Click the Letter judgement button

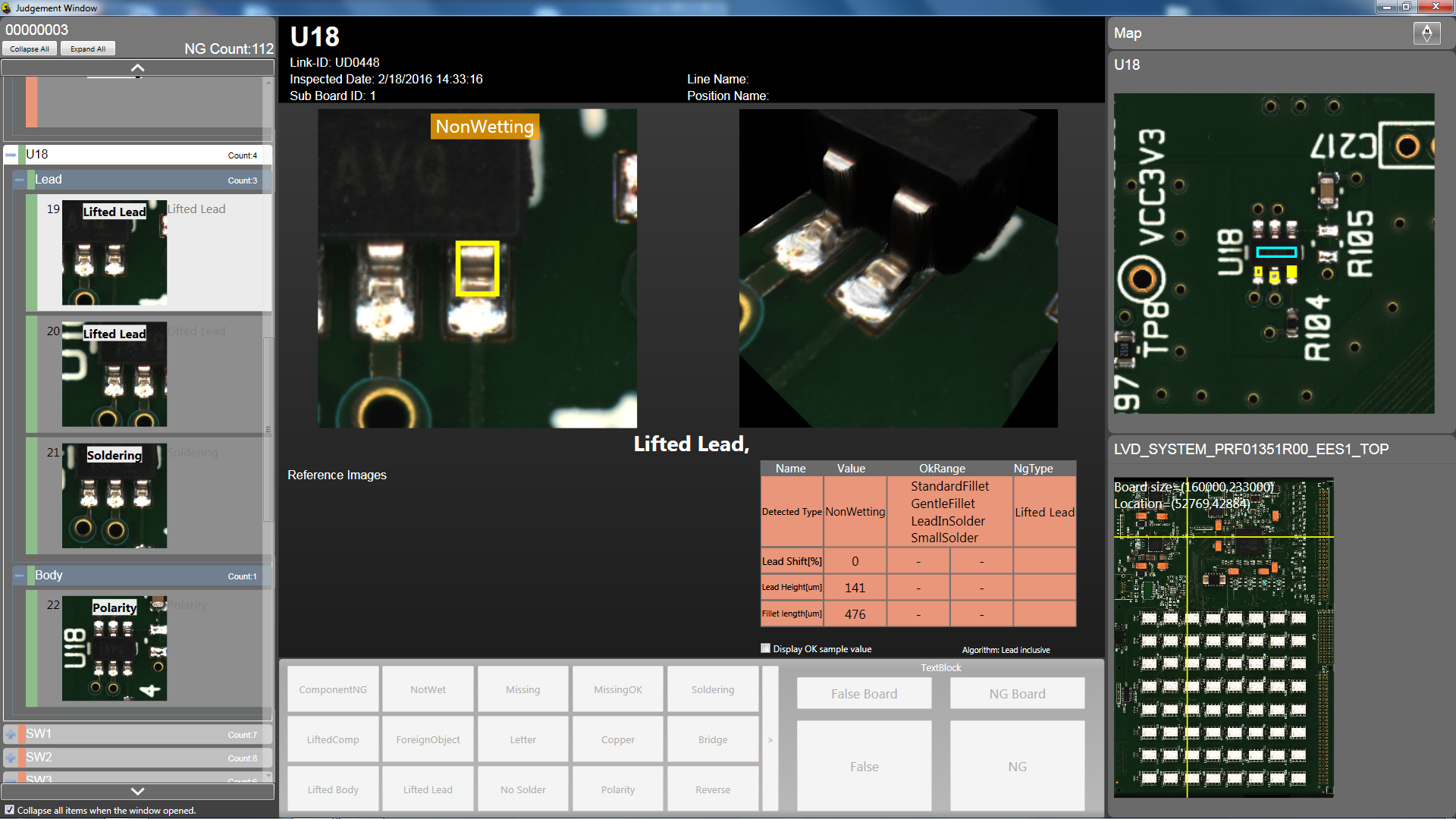pyautogui.click(x=523, y=739)
